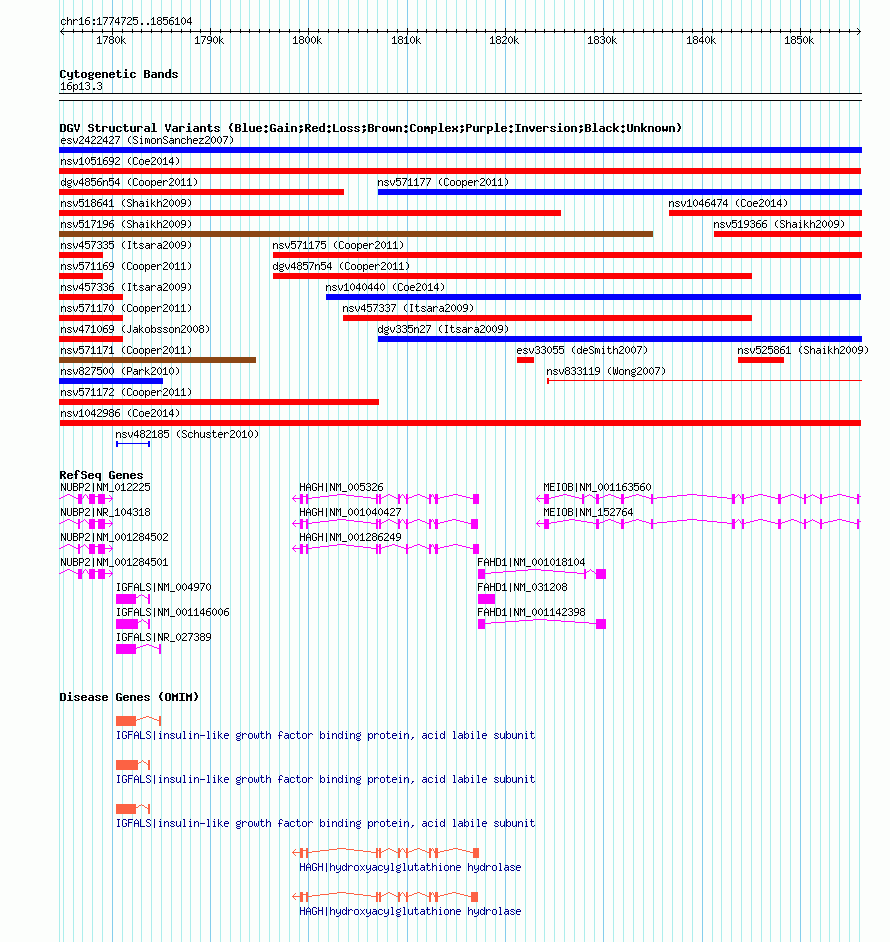Click FAHD1|NM_001018104 transcript label

coord(531,563)
